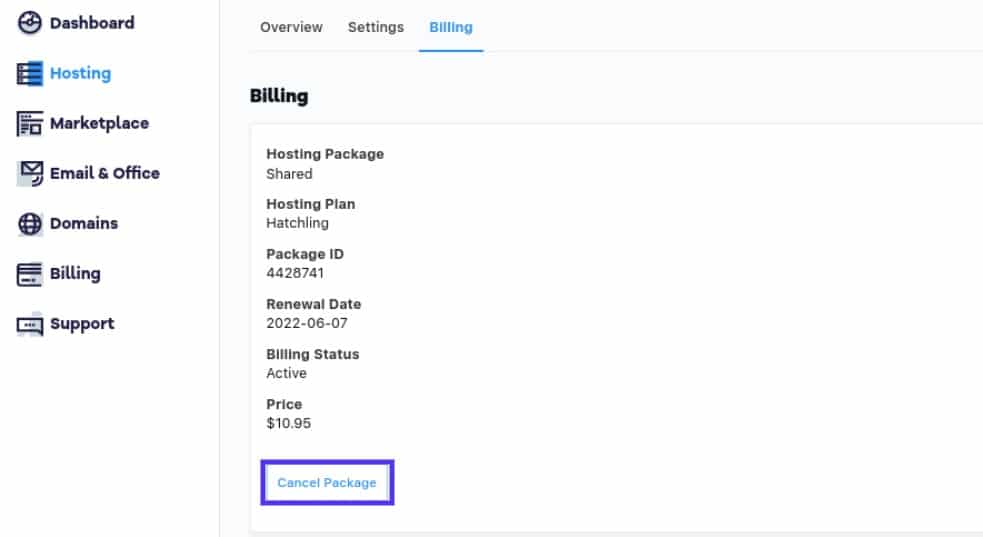Click the Billing credit card icon in sidebar
This screenshot has width=983, height=537.
(x=30, y=274)
